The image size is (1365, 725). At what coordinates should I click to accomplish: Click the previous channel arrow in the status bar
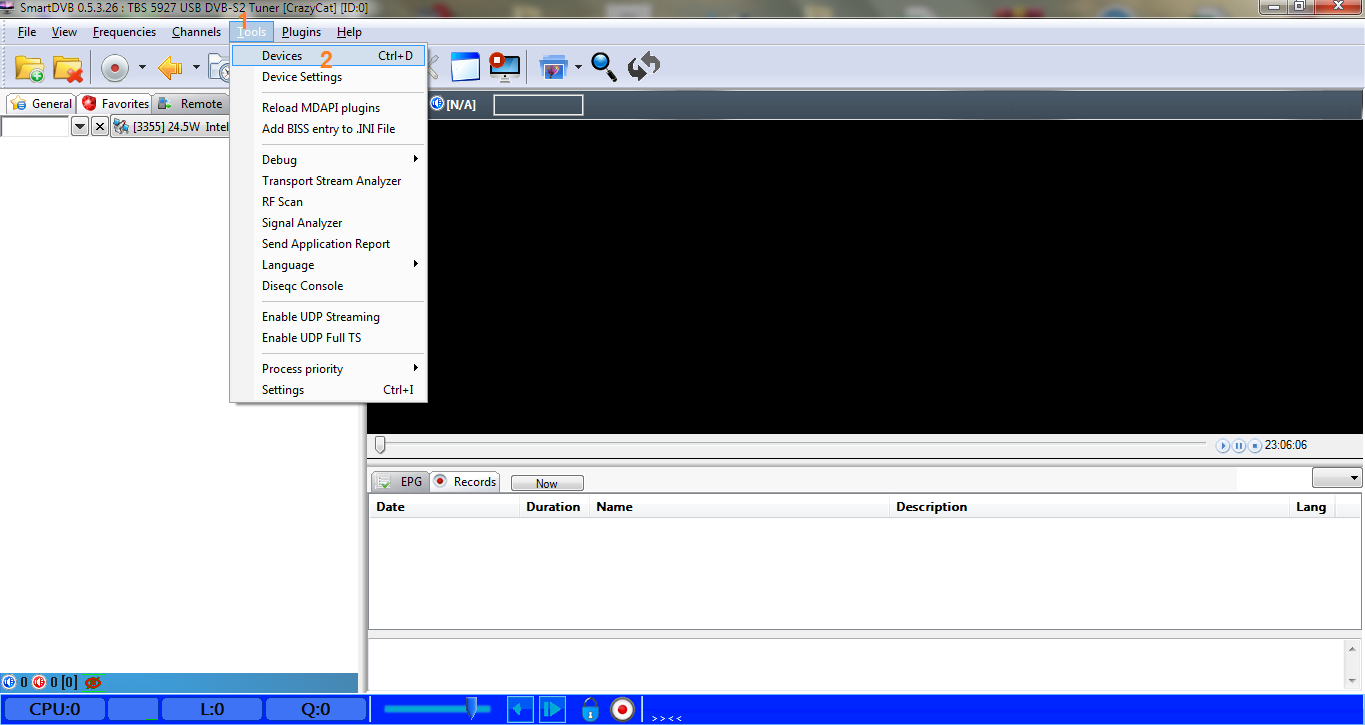pos(520,709)
